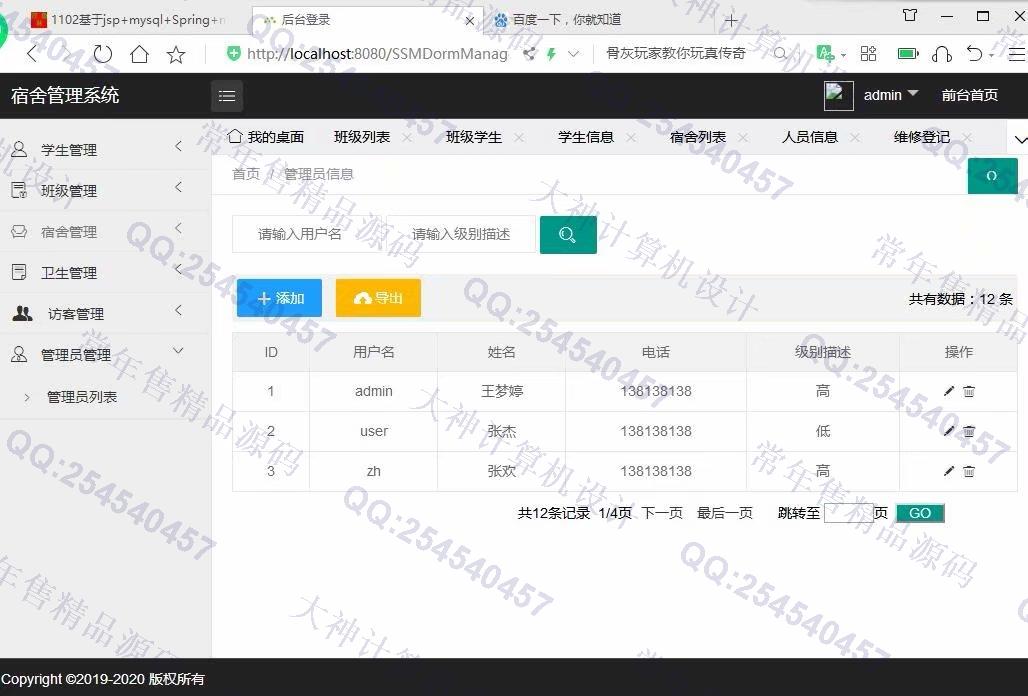Close the 班级列表 tab

coord(407,138)
